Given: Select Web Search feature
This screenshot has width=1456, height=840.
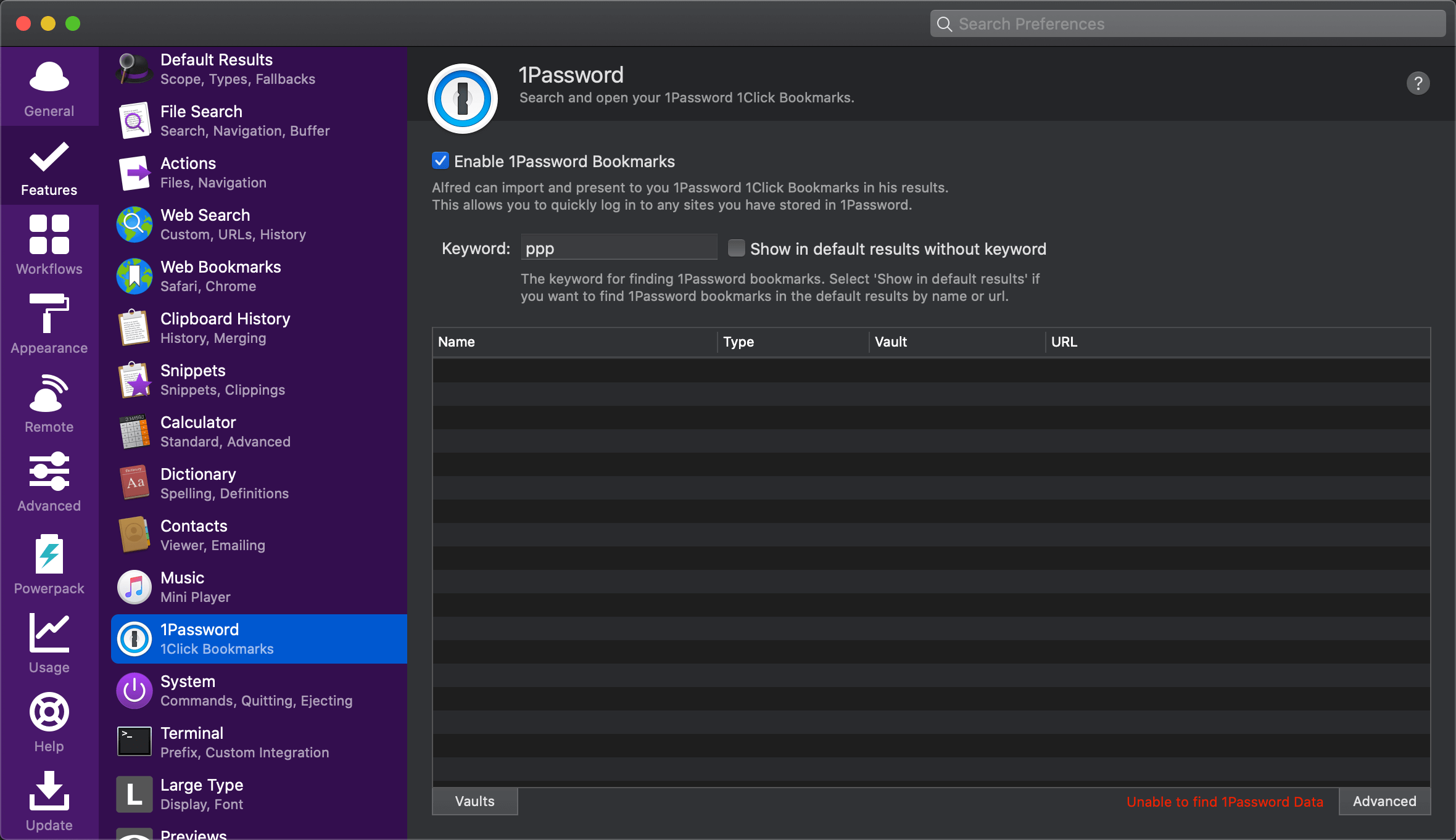Looking at the screenshot, I should 259,224.
